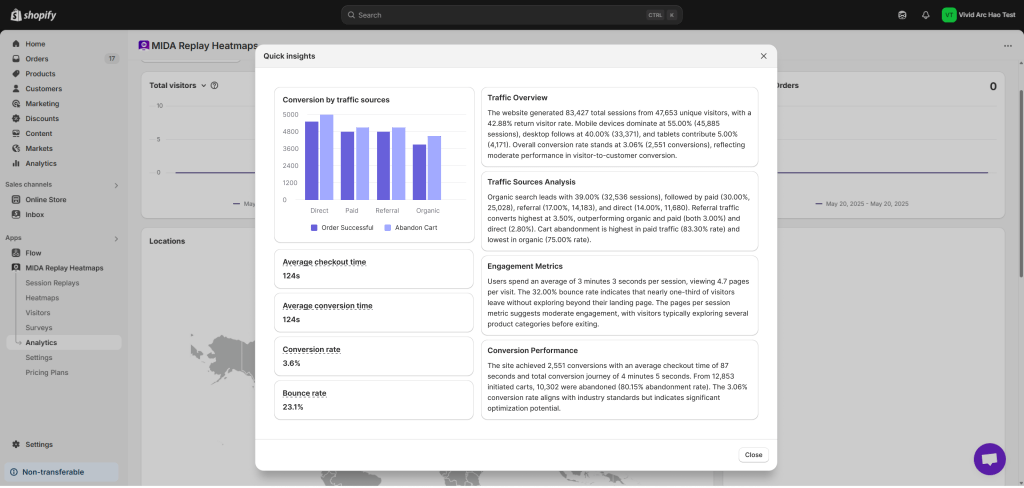
Task: Click the Quick insights dialog title
Action: [x=289, y=56]
